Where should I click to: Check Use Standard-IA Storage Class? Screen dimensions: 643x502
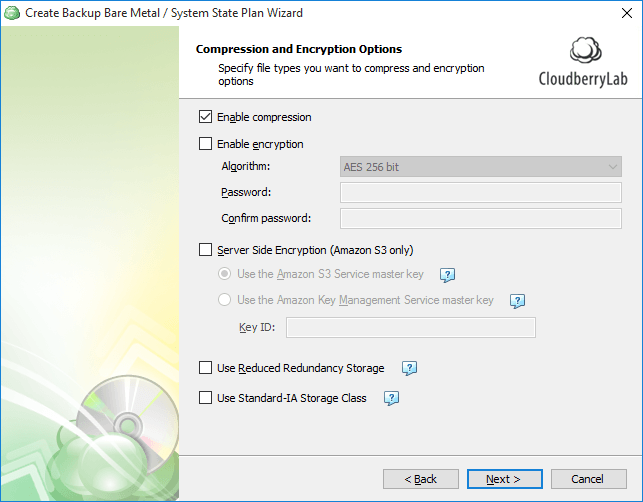[205, 398]
